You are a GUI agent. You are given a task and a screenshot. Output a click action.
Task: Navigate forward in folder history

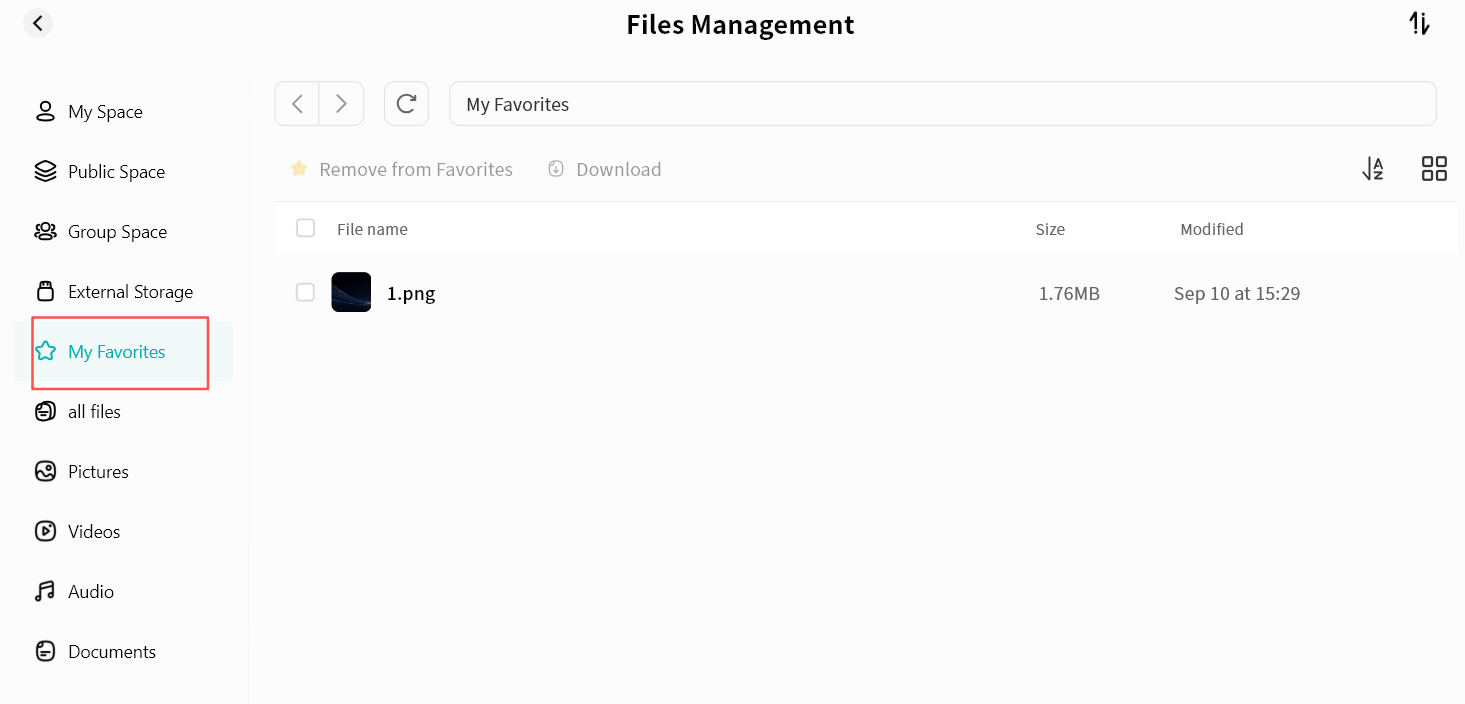pyautogui.click(x=341, y=104)
